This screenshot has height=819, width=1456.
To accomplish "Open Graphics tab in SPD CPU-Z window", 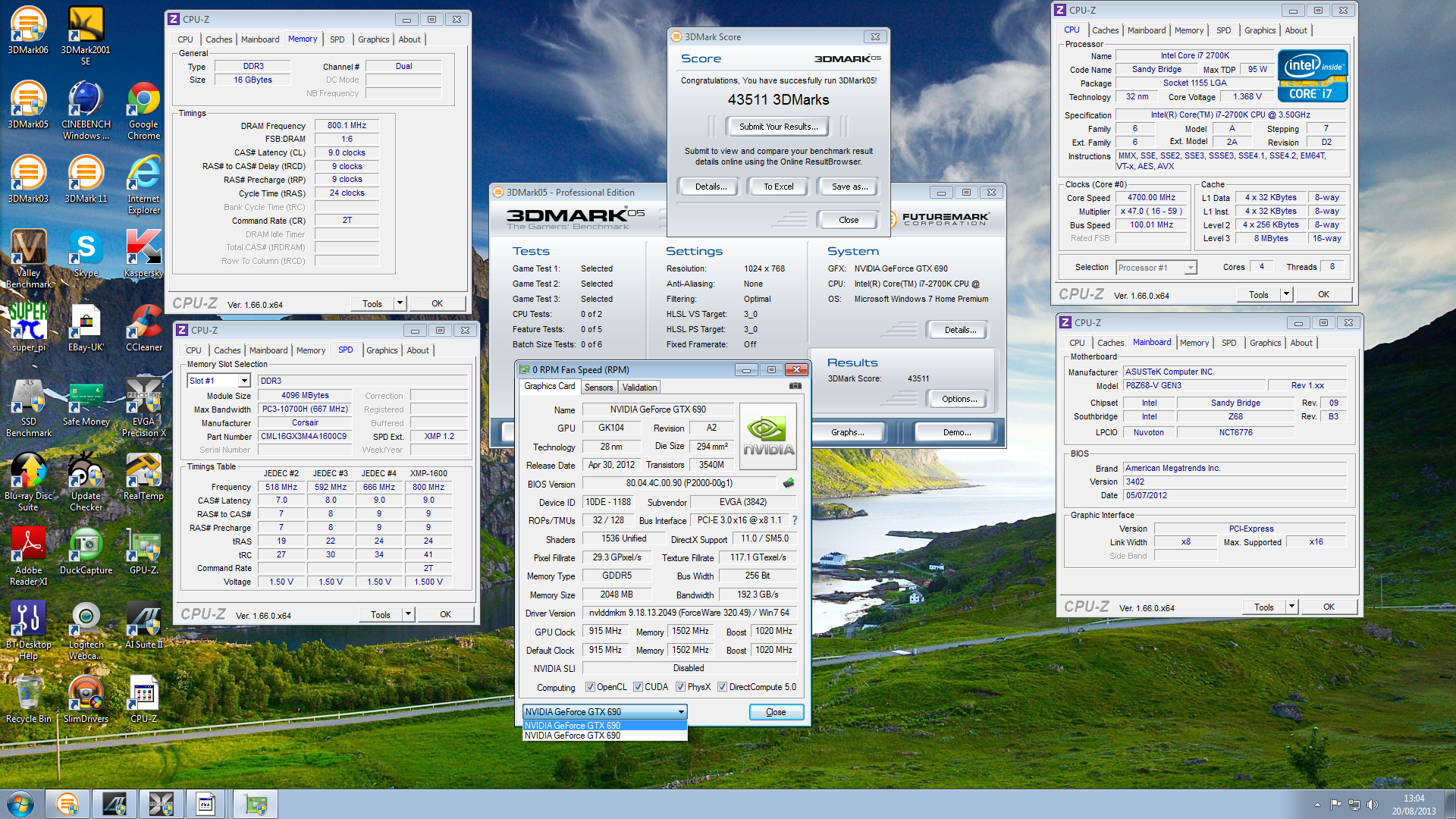I will point(381,350).
